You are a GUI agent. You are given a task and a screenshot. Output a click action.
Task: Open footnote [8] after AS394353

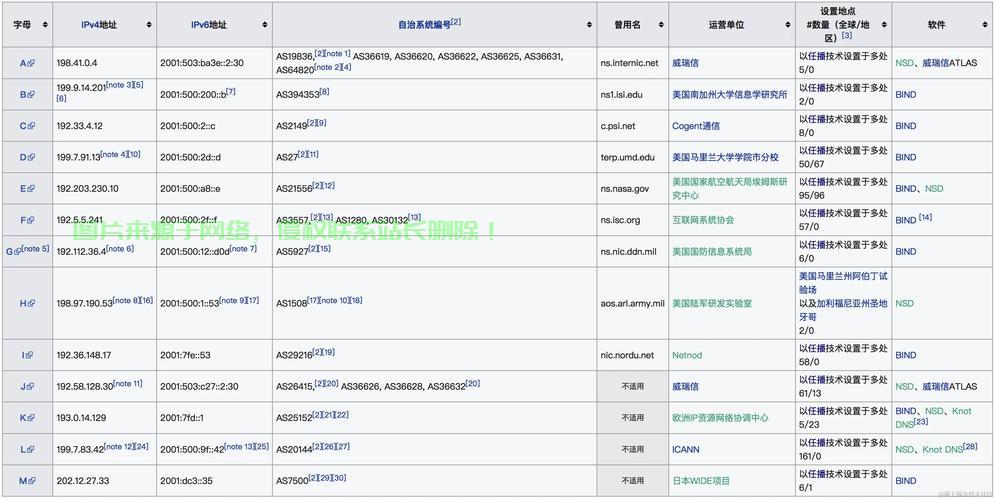coord(324,91)
